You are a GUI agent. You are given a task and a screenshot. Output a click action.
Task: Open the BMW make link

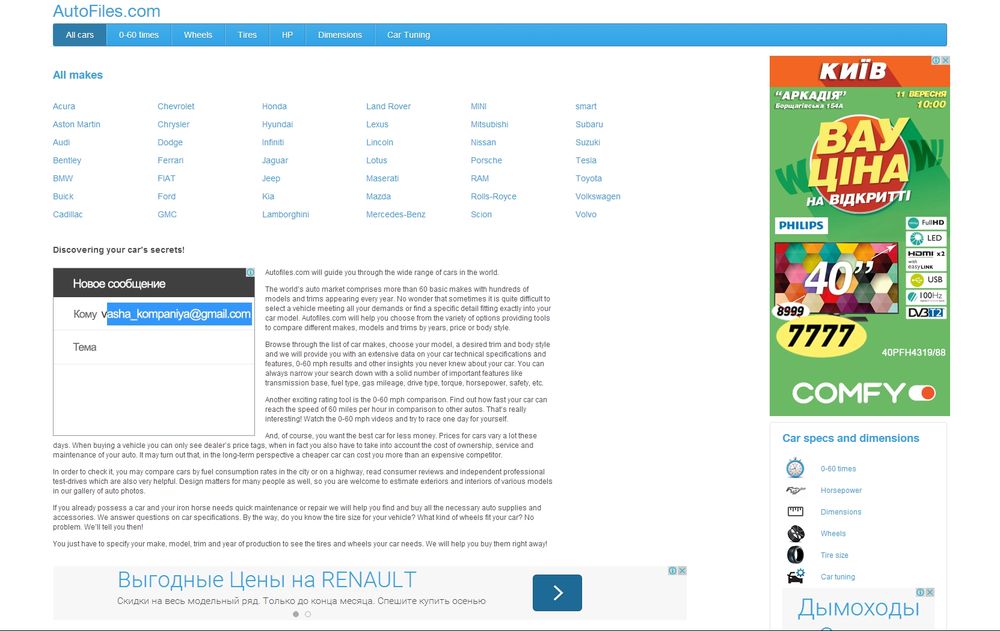(x=63, y=179)
